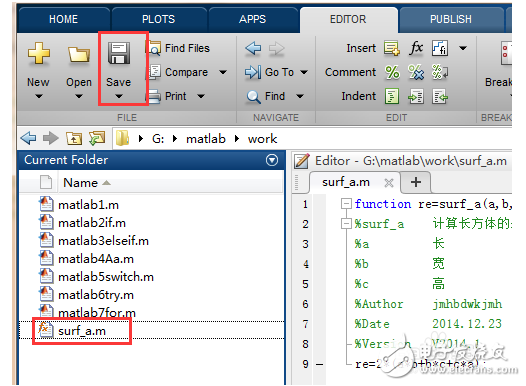Screen dimensions: 526x386
Task: Close the surf_a.m editor tab
Action: (389, 183)
